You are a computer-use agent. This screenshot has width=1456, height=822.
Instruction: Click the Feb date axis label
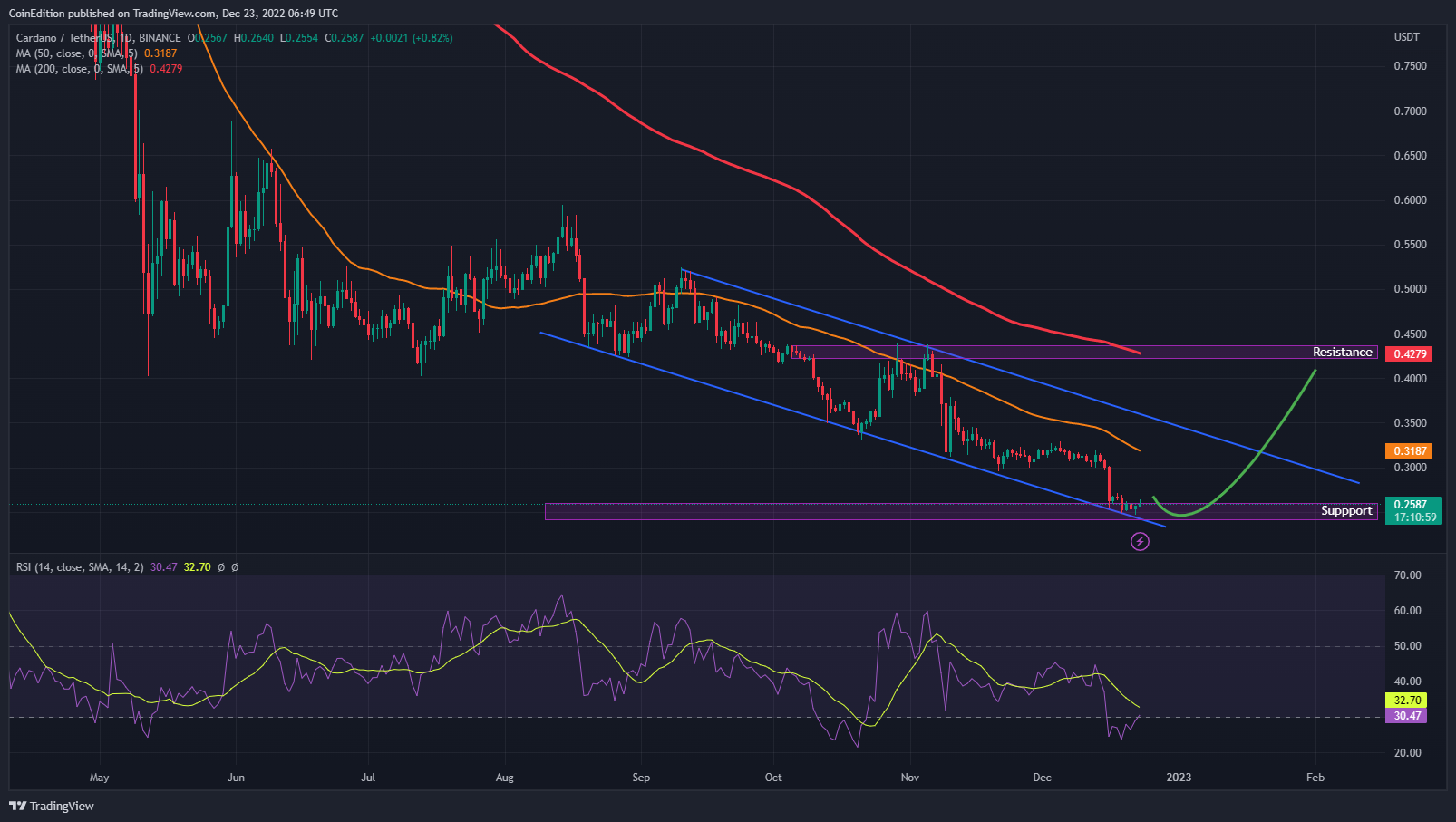point(1315,778)
